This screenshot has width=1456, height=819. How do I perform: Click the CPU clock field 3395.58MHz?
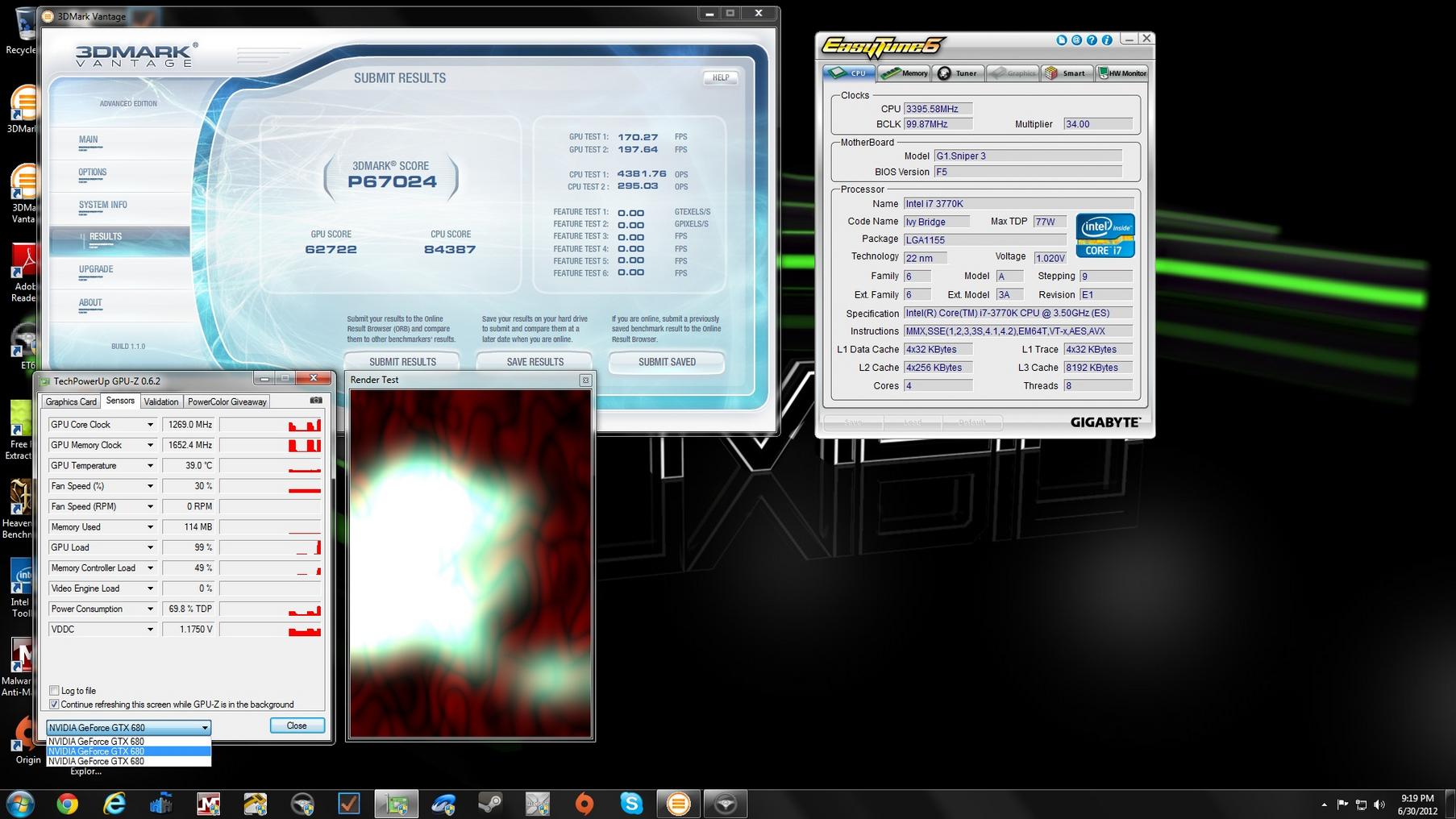tap(938, 109)
